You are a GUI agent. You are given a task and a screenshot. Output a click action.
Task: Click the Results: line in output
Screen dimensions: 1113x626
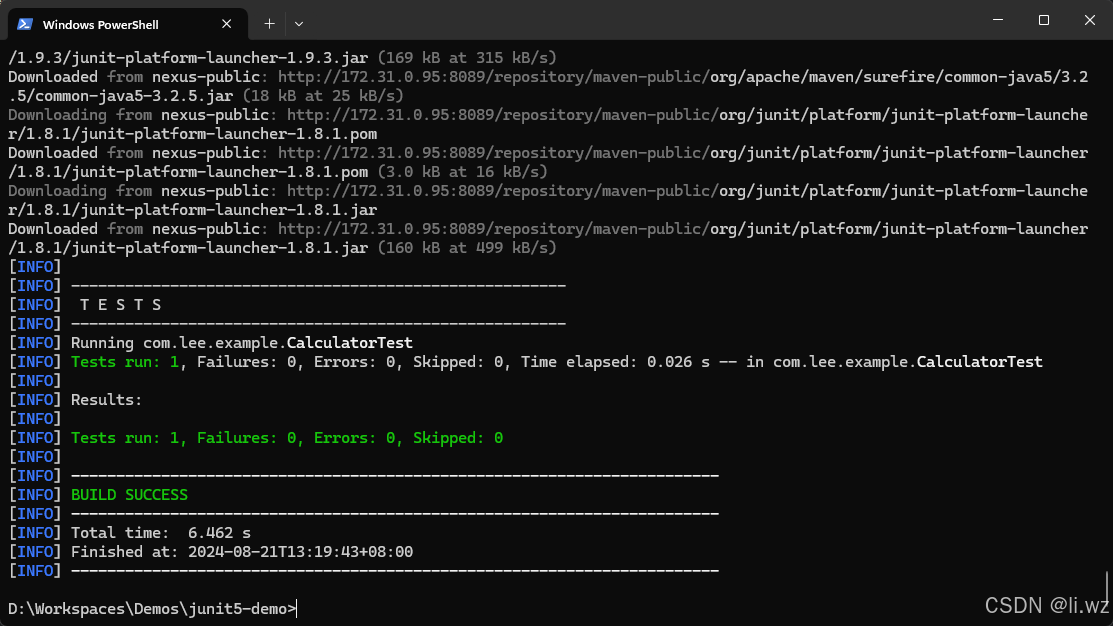coord(106,400)
